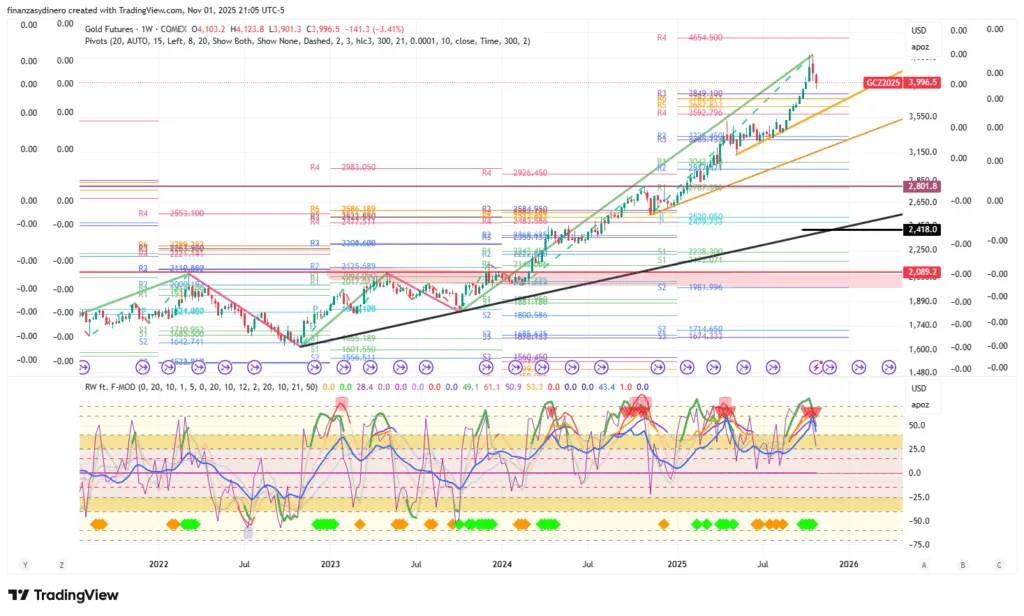The height and width of the screenshot is (616, 1024).
Task: Click the red 2,089.2 price level label
Action: click(x=921, y=271)
